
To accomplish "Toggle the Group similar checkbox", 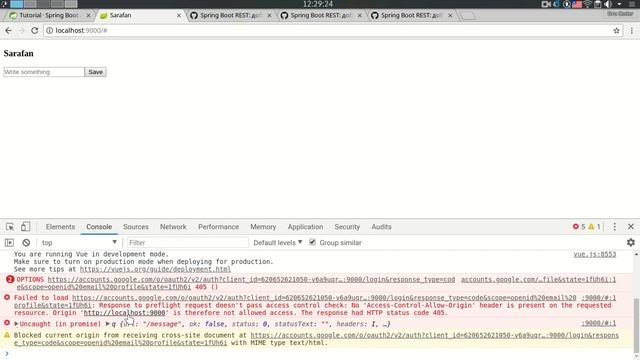I will click(x=312, y=242).
